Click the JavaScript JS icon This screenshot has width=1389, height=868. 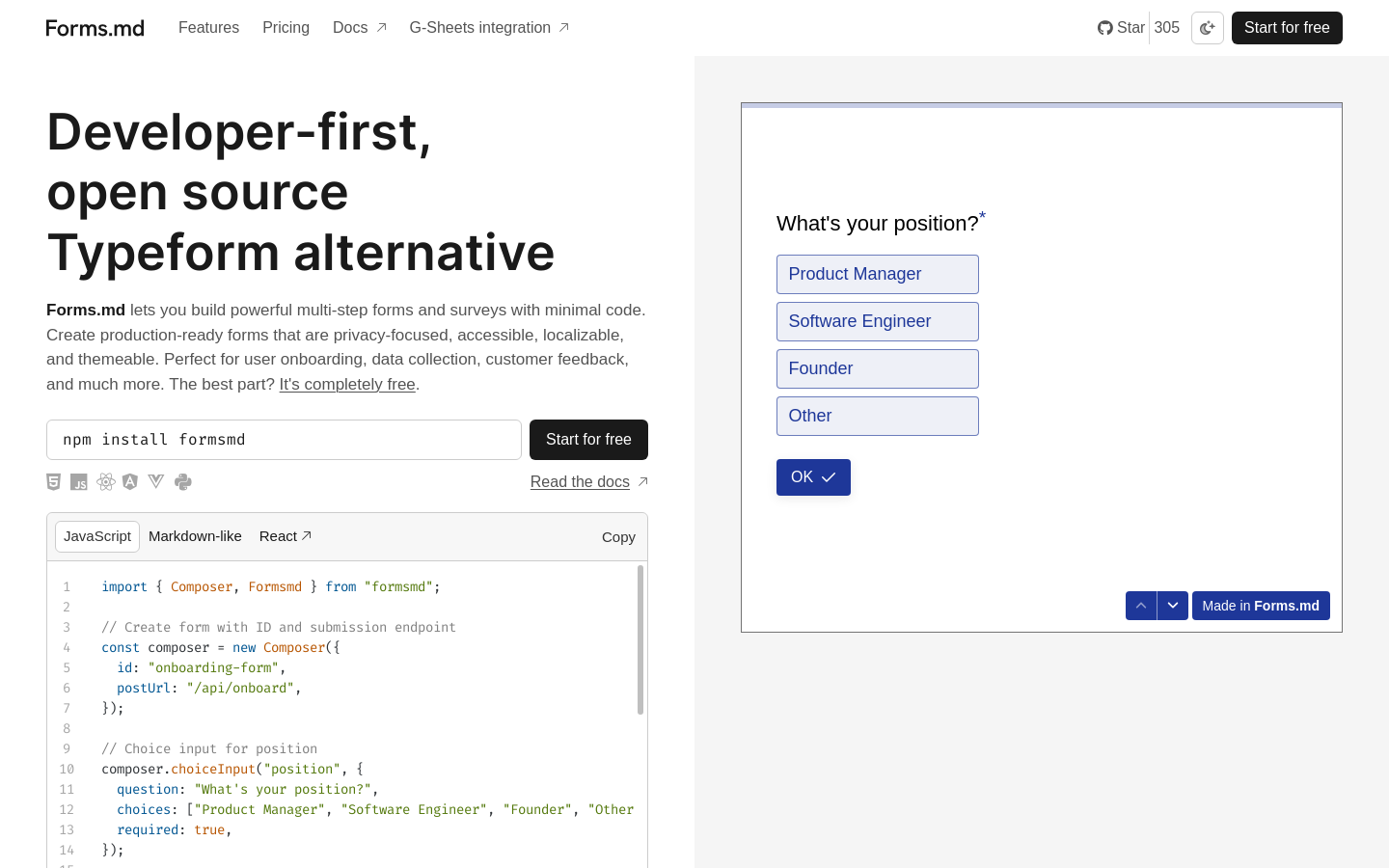(x=79, y=482)
